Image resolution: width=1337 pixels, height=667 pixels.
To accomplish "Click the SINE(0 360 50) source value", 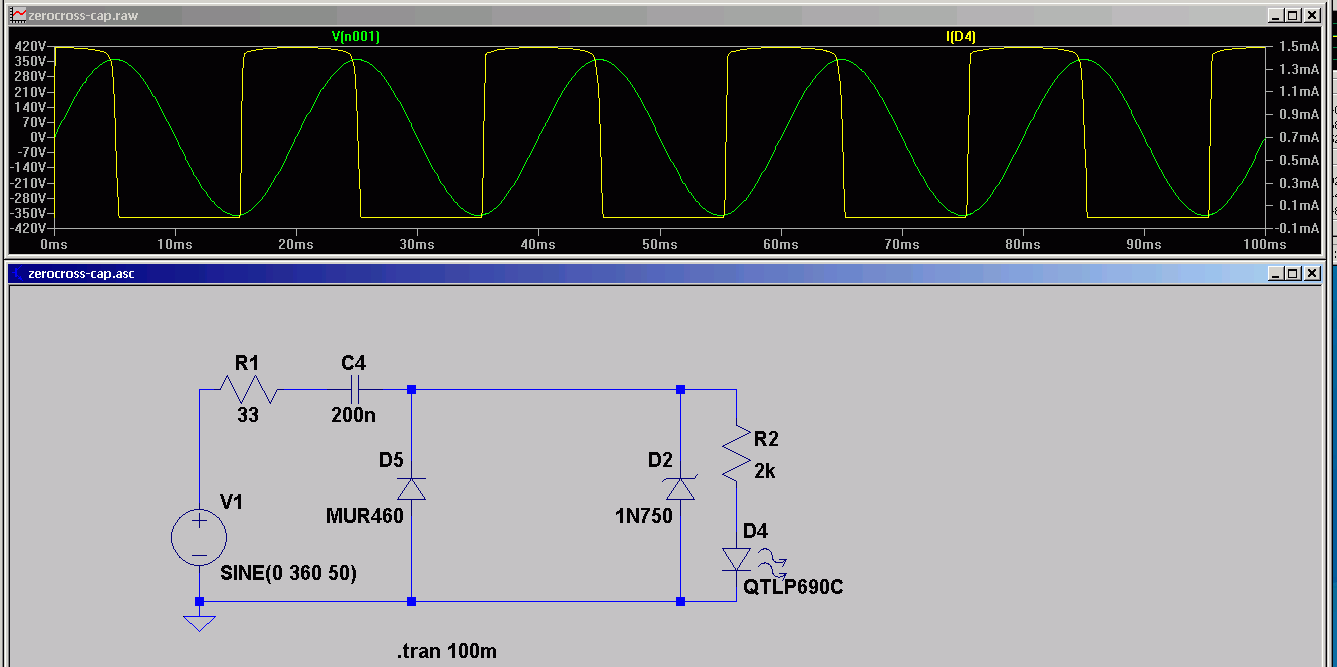I will (x=289, y=574).
